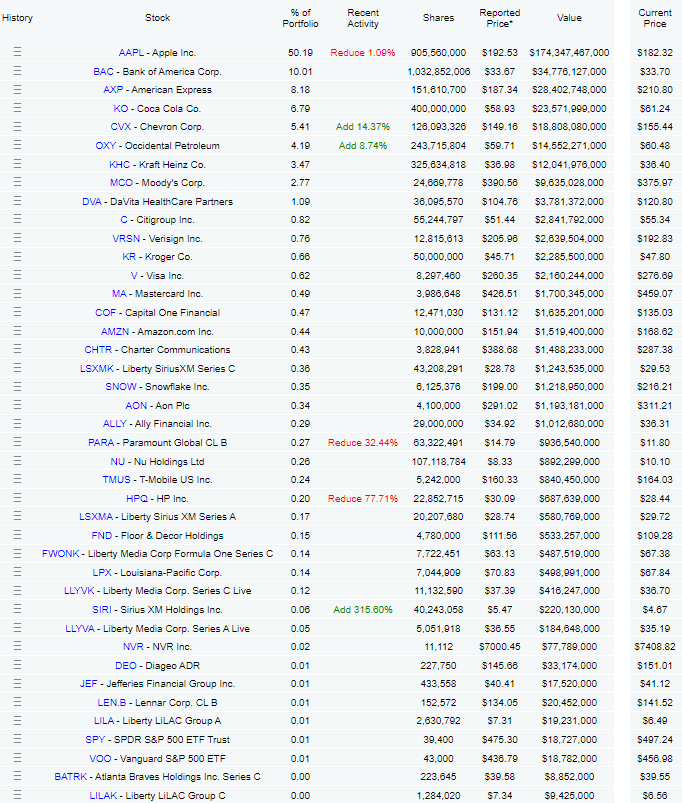Click the Value column header
682x803 pixels.
pyautogui.click(x=569, y=18)
